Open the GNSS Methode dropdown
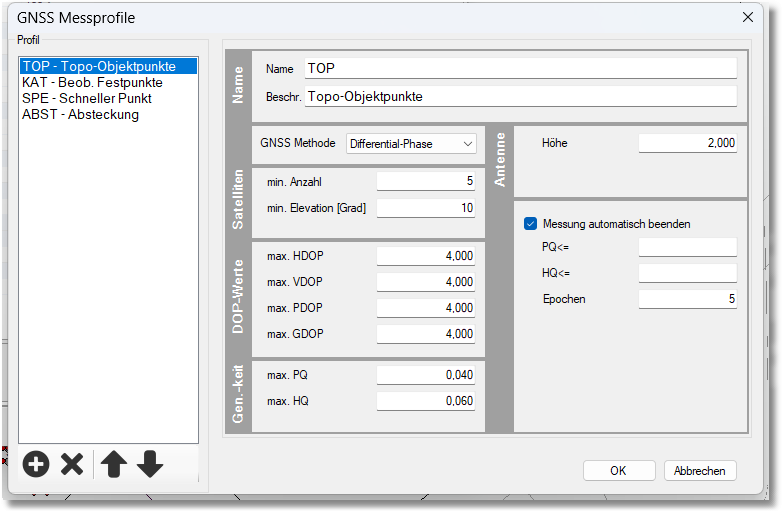Image resolution: width=783 pixels, height=514 pixels. [x=411, y=144]
